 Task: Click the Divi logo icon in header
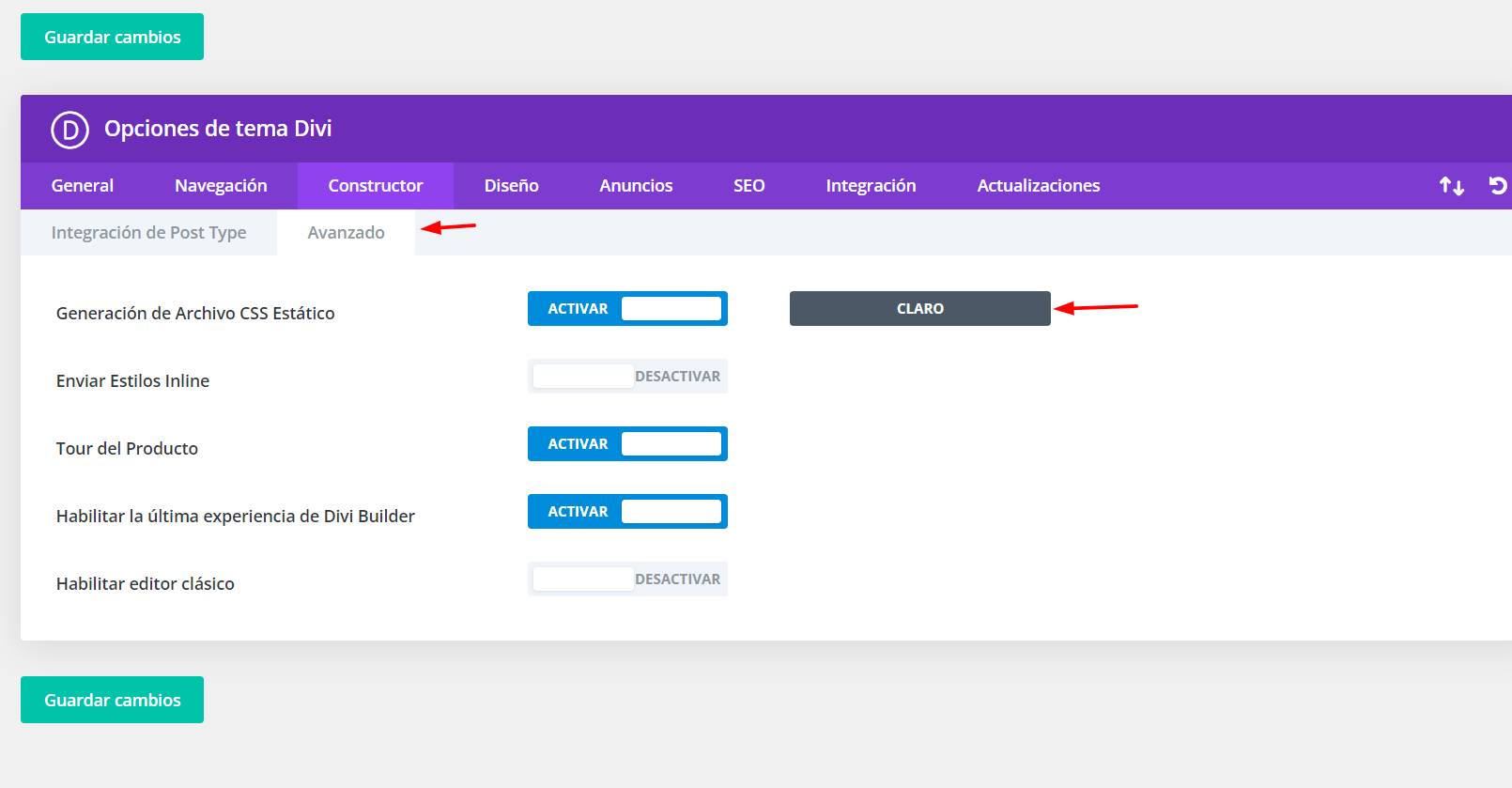click(69, 130)
